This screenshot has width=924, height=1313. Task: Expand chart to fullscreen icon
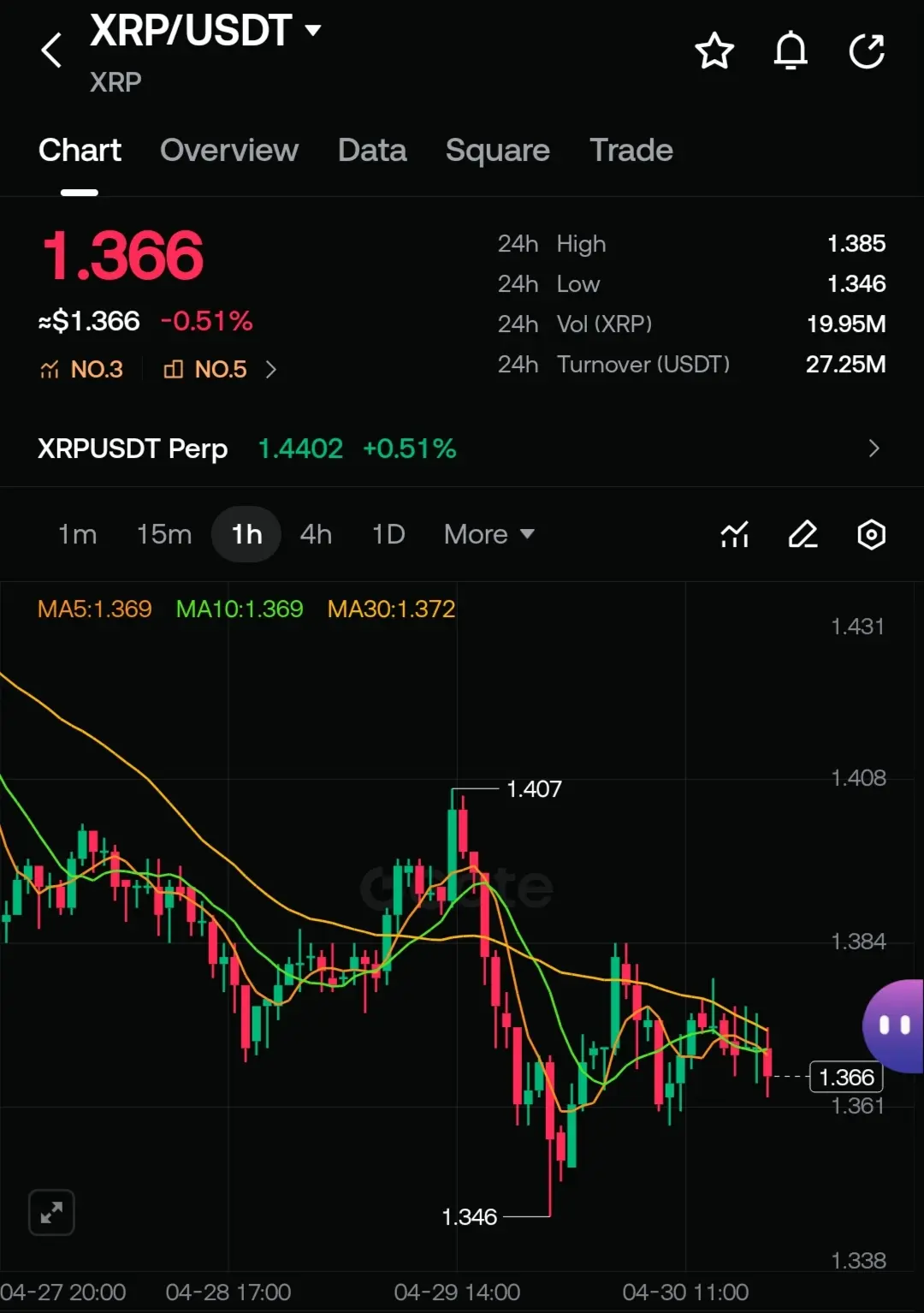point(51,1212)
